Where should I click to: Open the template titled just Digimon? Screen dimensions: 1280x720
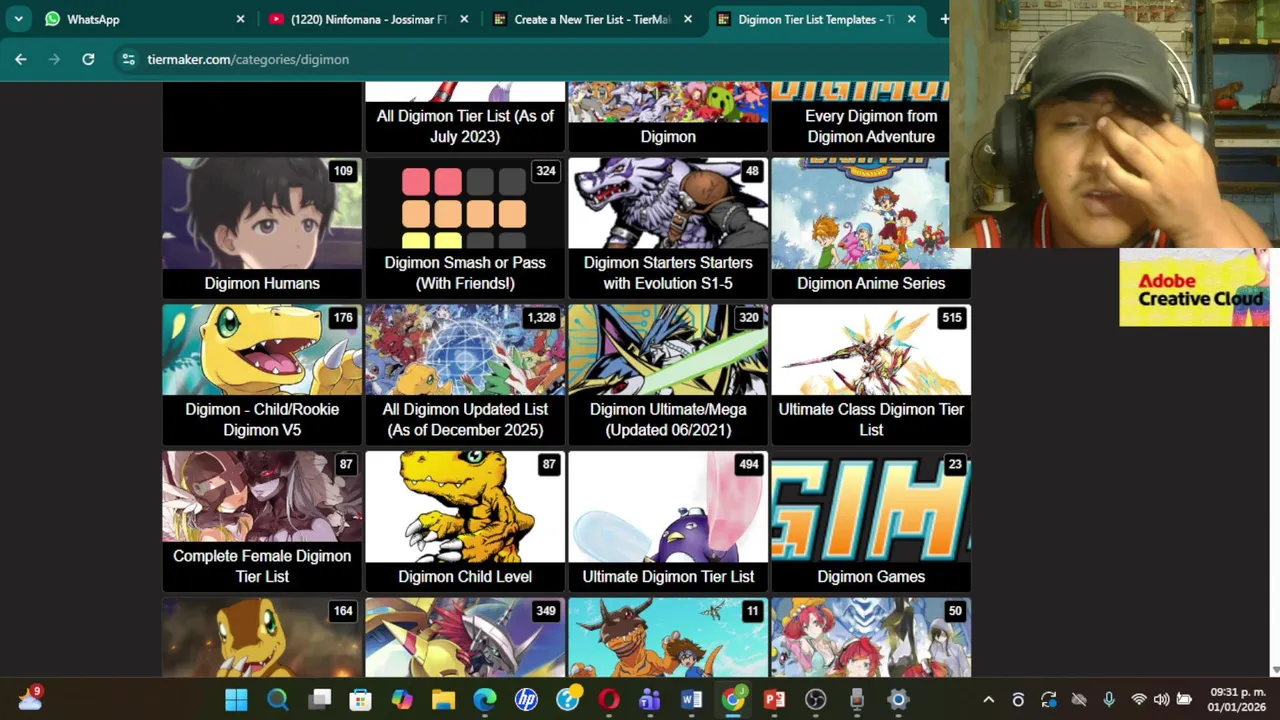click(x=668, y=117)
